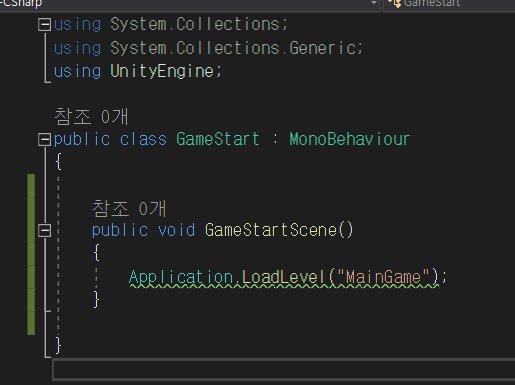This screenshot has height=385, width=515.
Task: Click the deprecated LoadLevel method name
Action: [283, 277]
